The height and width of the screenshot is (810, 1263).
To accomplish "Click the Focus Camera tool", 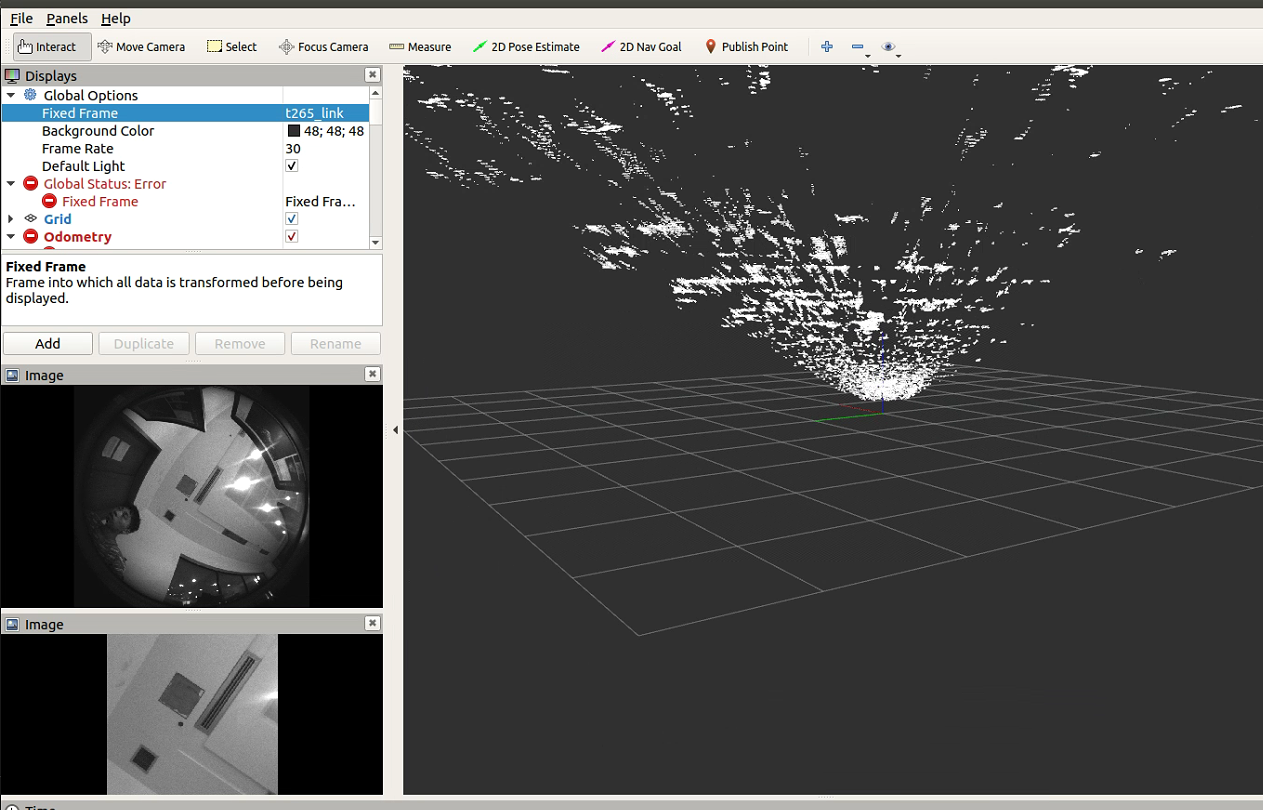I will 323,47.
